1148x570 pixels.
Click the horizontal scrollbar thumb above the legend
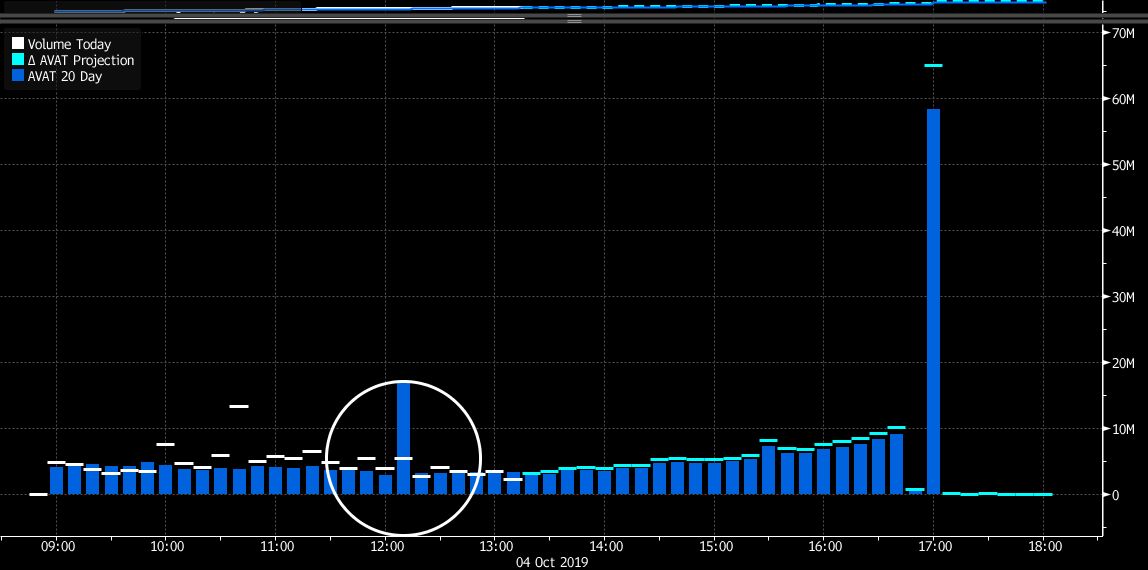pos(348,18)
